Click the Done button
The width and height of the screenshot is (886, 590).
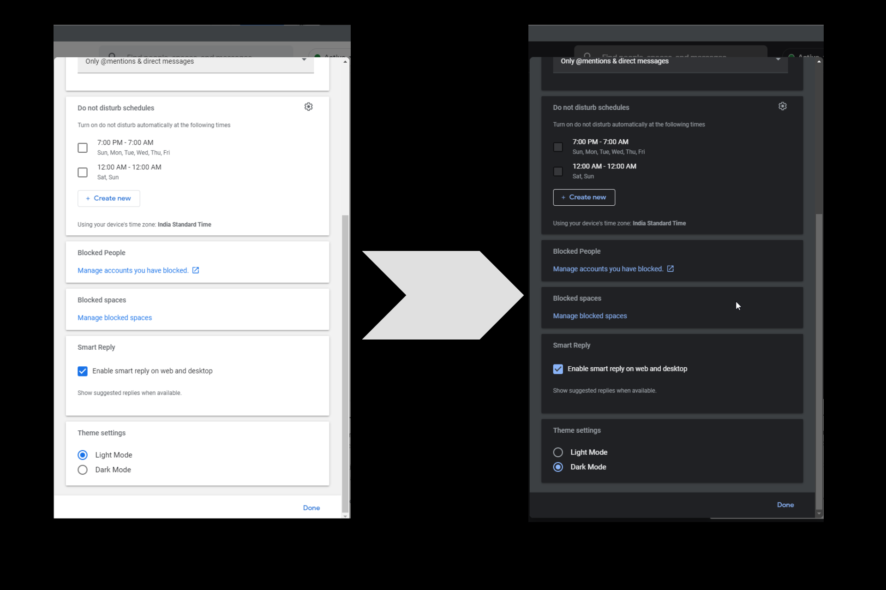(311, 507)
